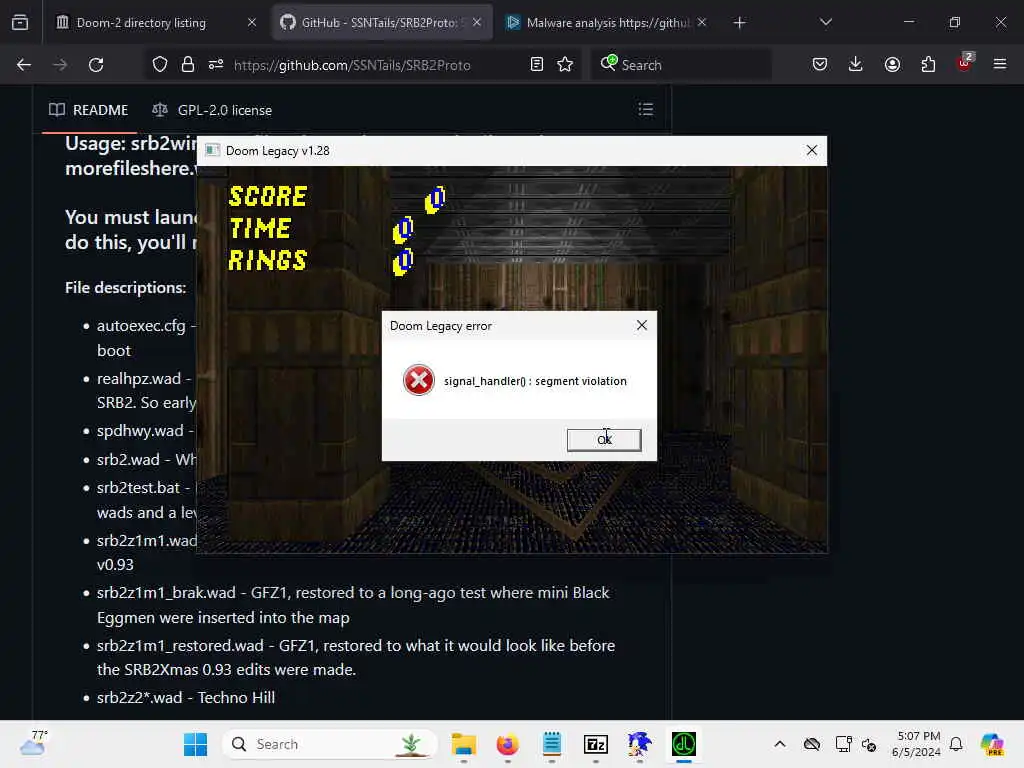Click the browser Search box

click(681, 65)
